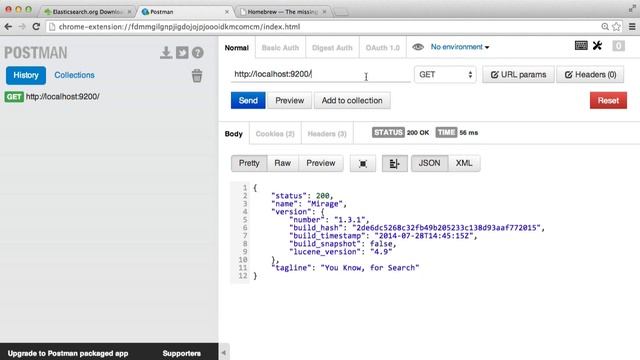
Task: Collapse sidebar with the arrow handle
Action: pyautogui.click(x=224, y=352)
